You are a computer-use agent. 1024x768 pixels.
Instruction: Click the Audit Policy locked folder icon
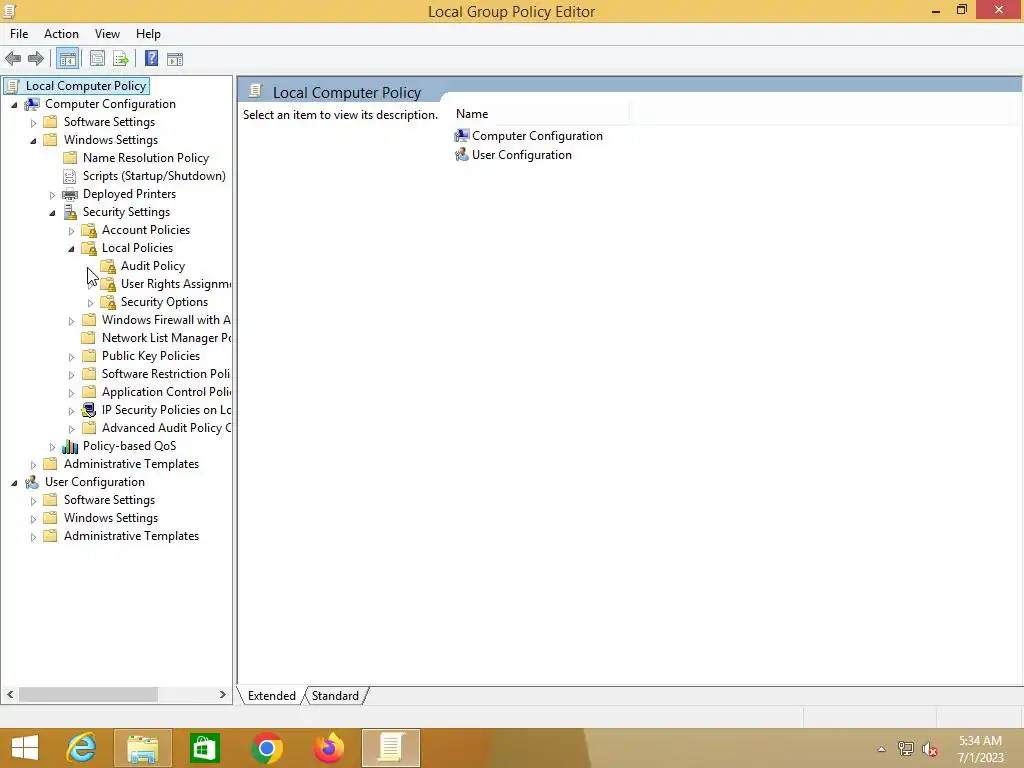coord(108,266)
